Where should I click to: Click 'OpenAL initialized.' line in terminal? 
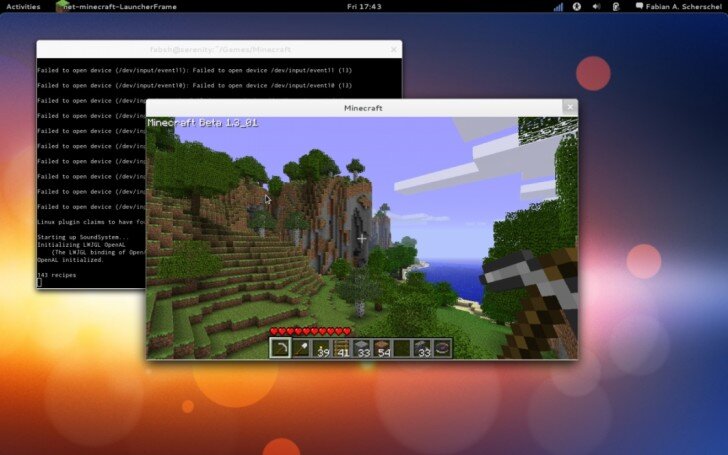tap(71, 260)
